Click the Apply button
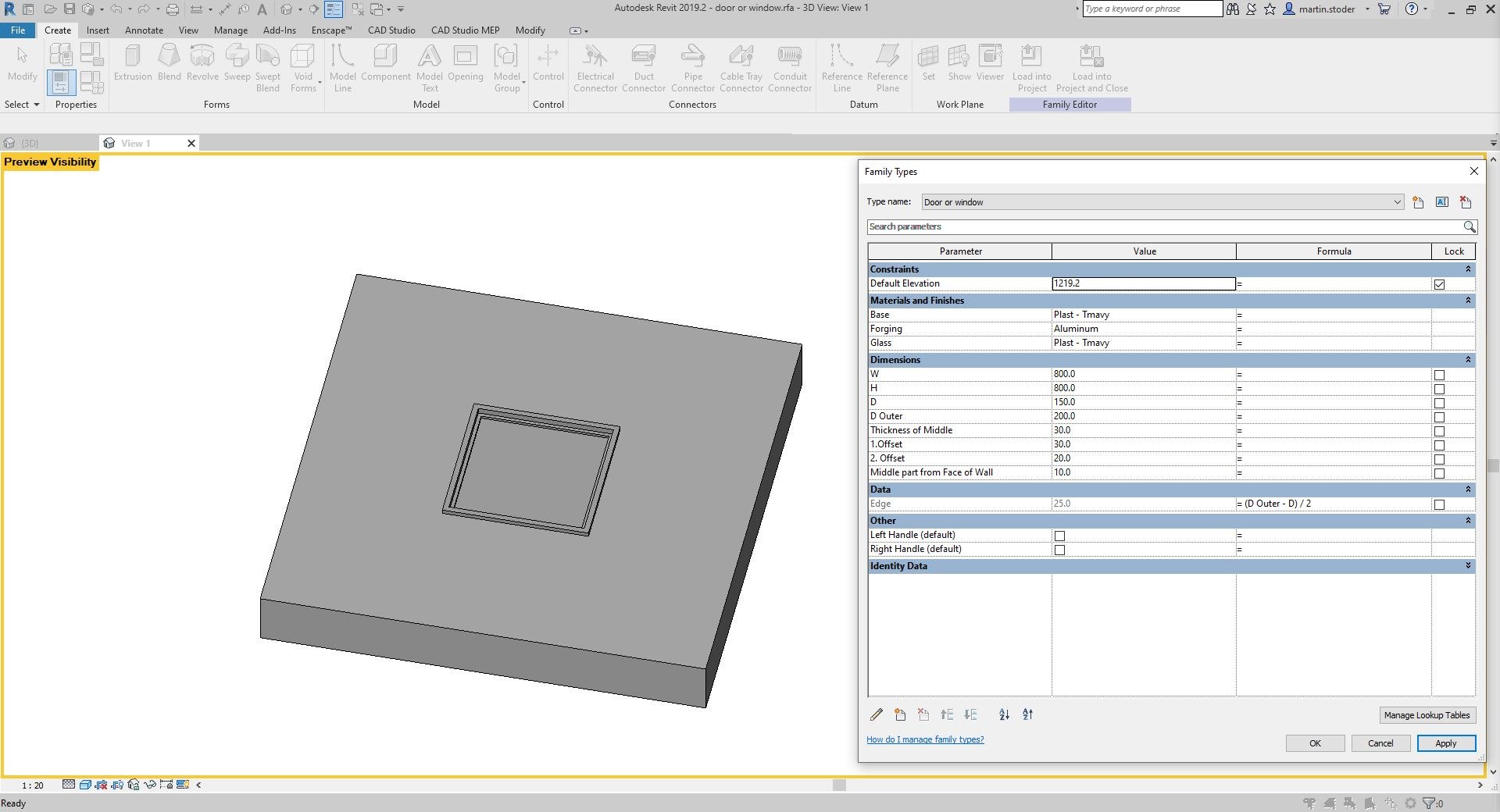This screenshot has width=1500, height=812. tap(1446, 743)
